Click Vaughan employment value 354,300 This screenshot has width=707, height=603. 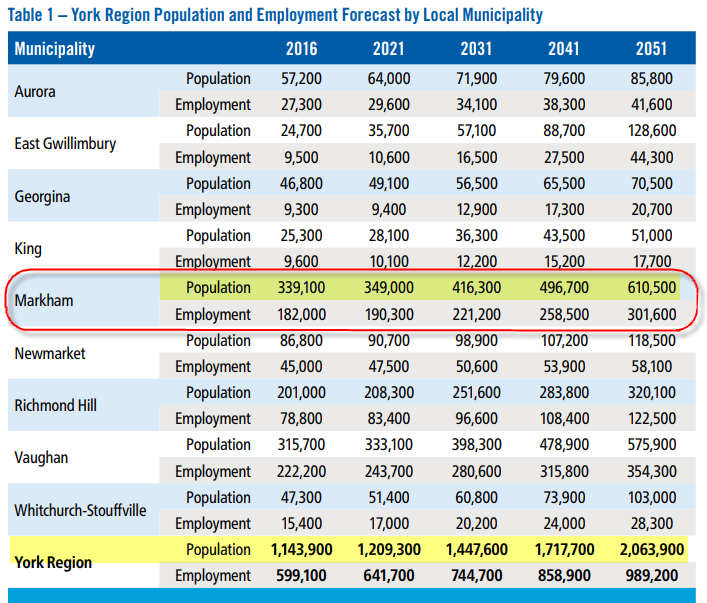[x=652, y=472]
